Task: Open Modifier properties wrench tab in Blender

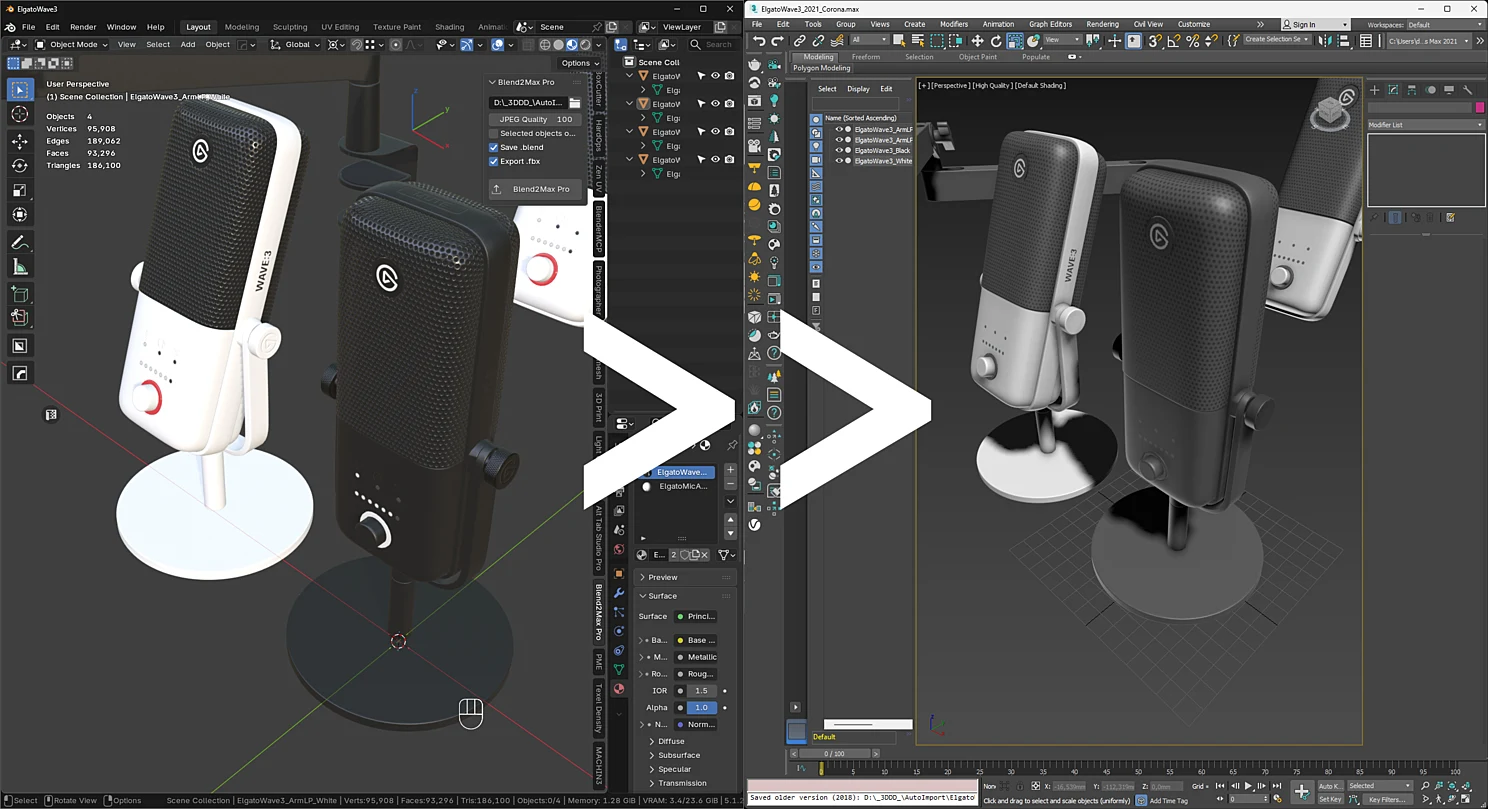Action: click(619, 593)
